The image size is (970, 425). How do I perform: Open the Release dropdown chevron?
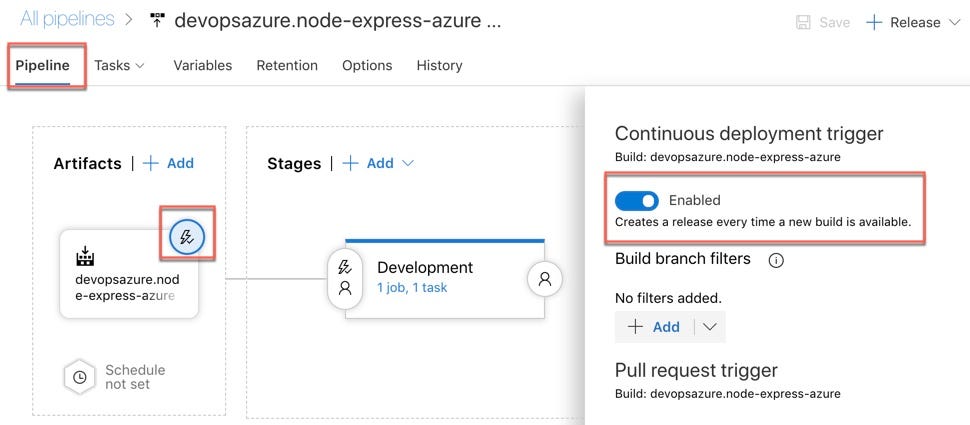tap(953, 23)
